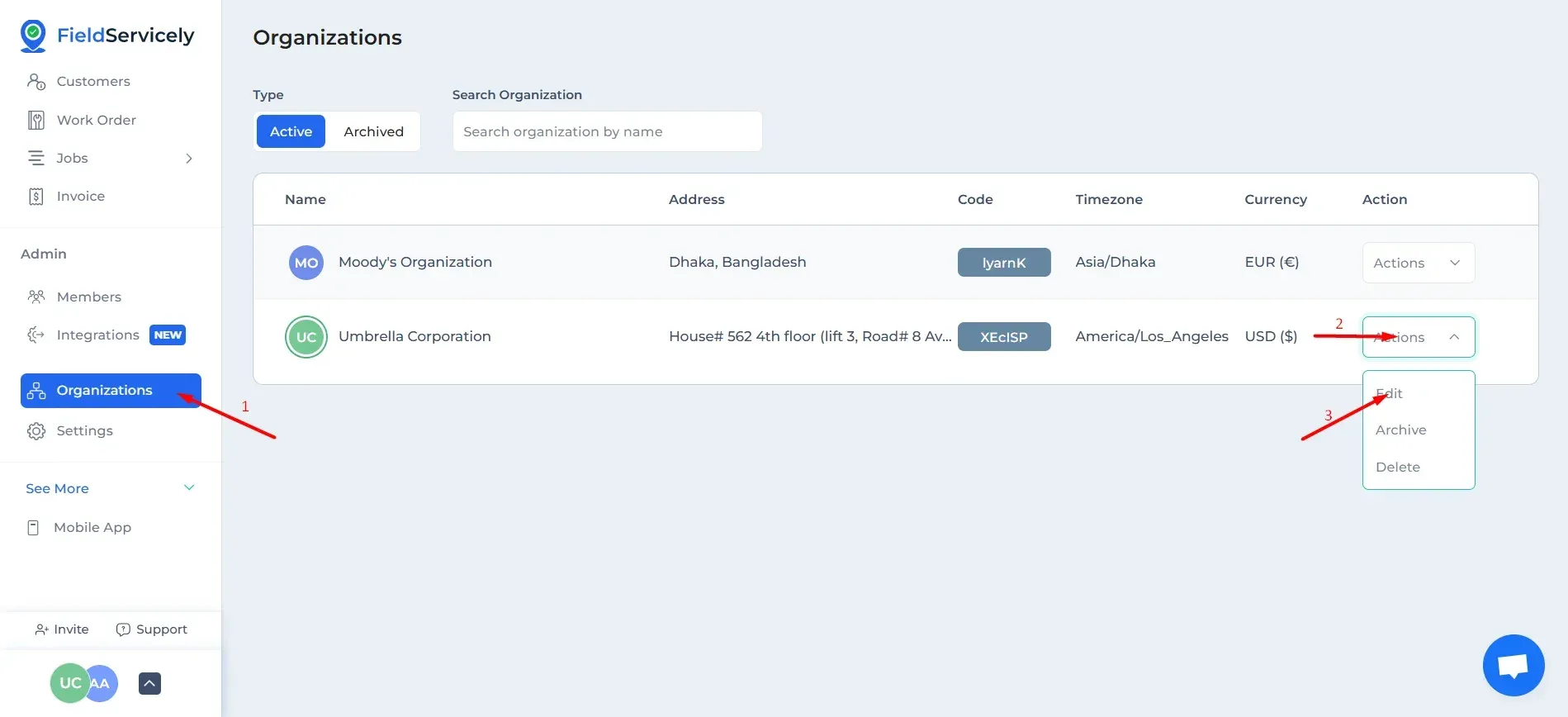Image resolution: width=1568 pixels, height=717 pixels.
Task: Open the Mobile App page
Action: (92, 527)
